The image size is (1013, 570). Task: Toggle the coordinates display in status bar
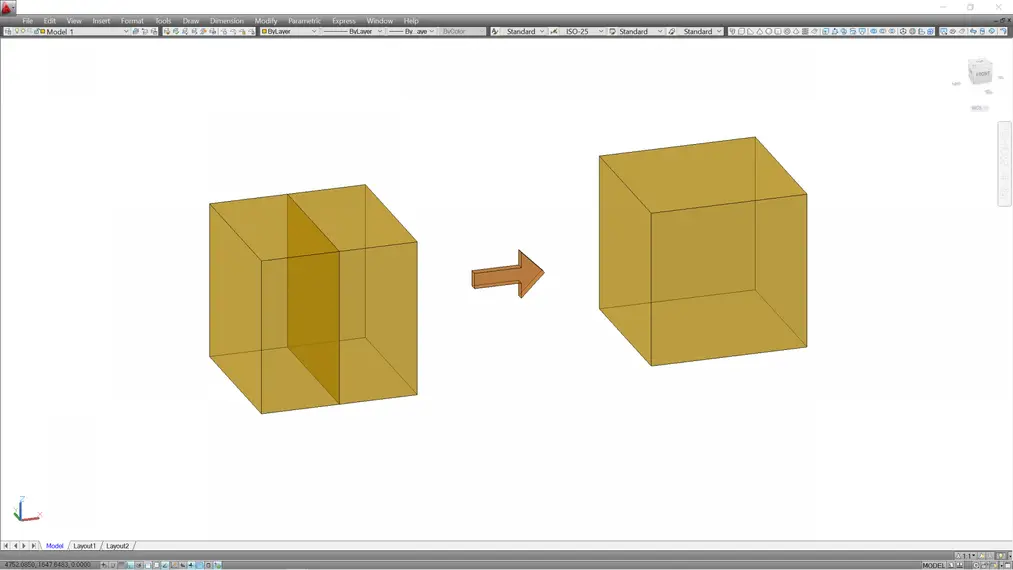click(48, 565)
